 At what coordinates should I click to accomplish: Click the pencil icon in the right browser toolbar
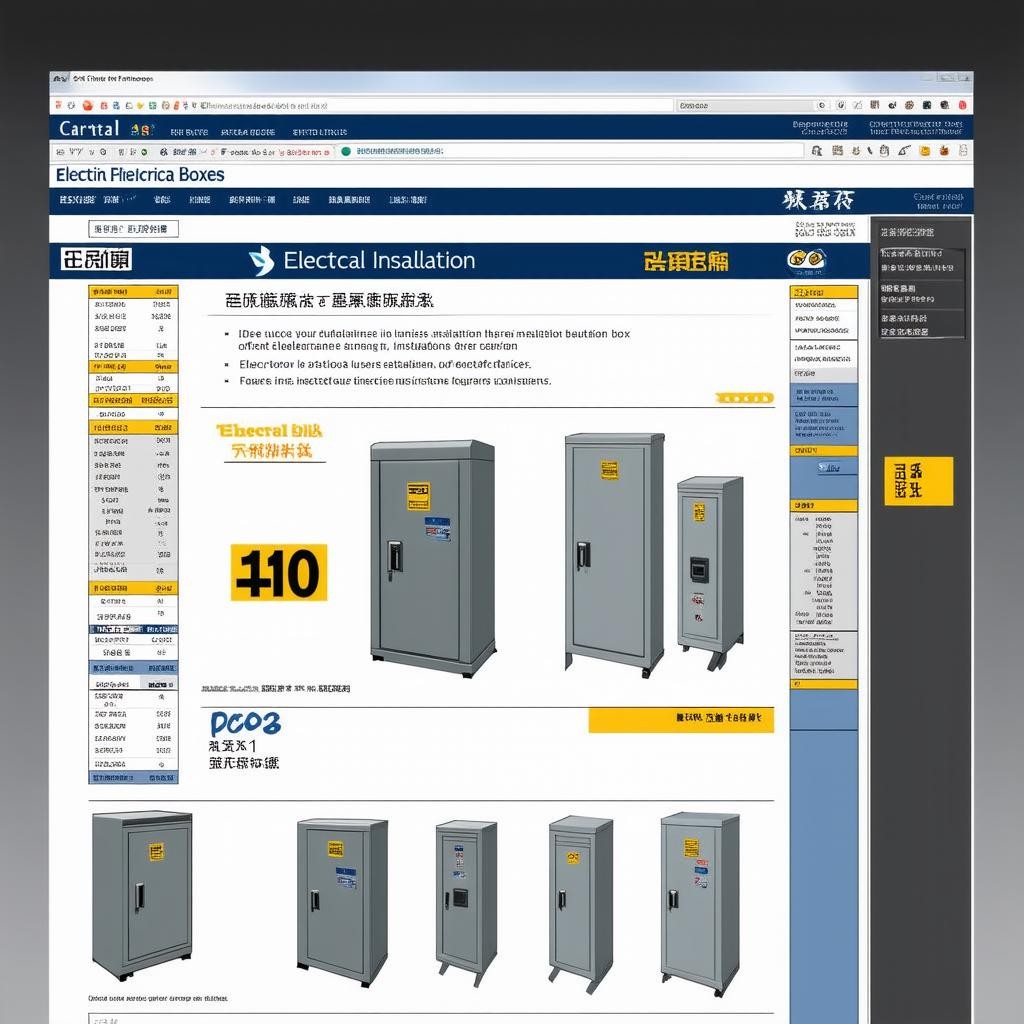click(x=904, y=151)
